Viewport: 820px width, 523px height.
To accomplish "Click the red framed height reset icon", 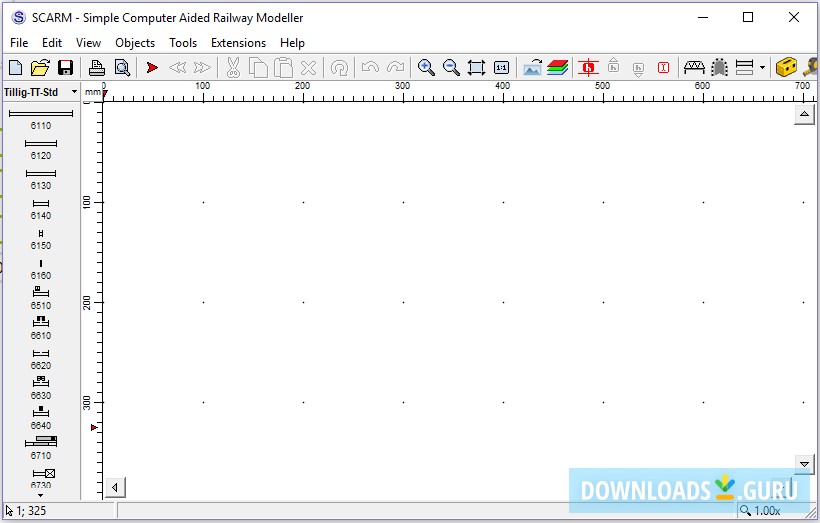I will point(663,67).
